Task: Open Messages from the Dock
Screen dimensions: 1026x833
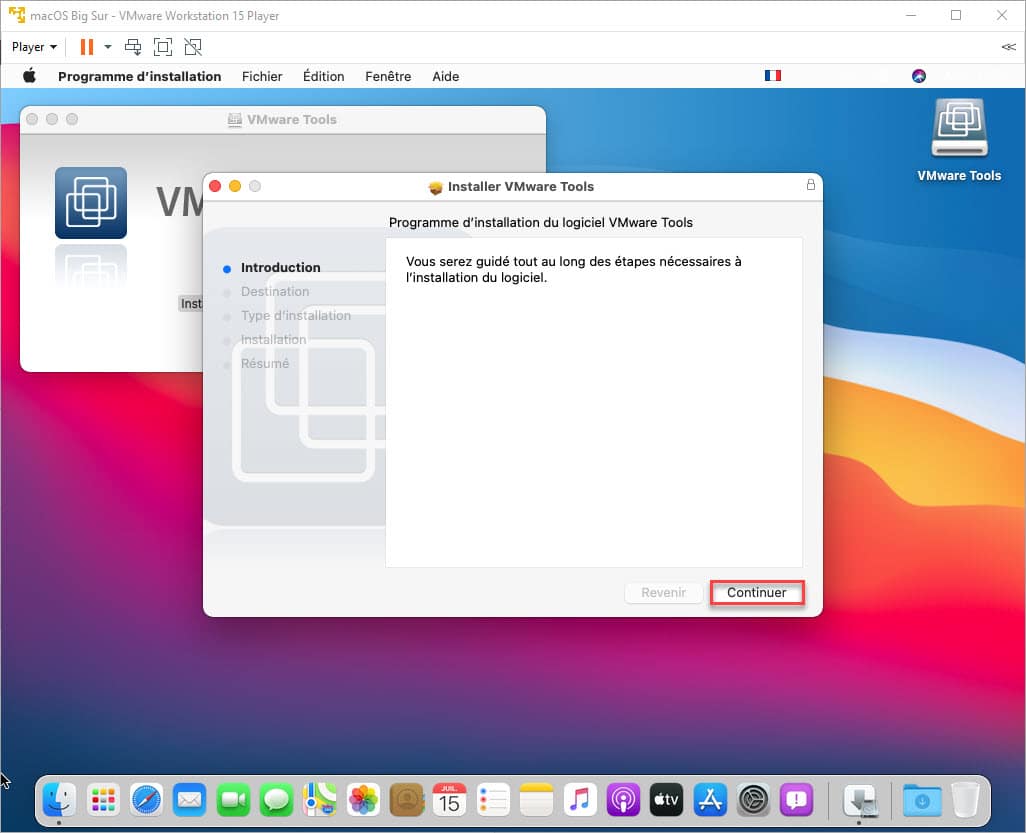Action: (x=276, y=800)
